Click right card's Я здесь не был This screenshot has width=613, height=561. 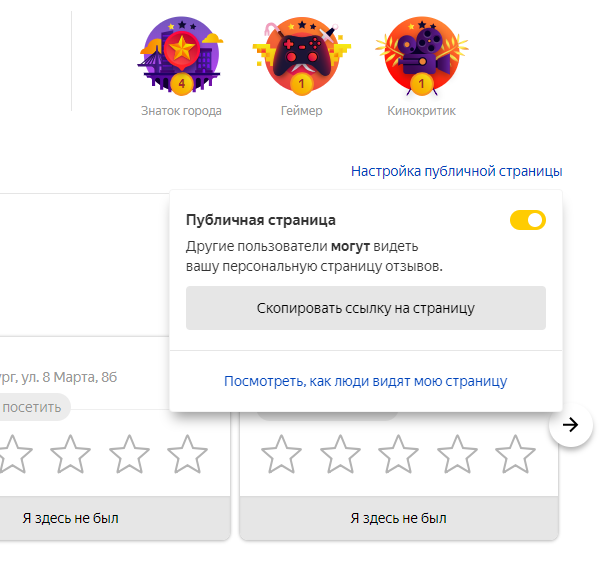[x=399, y=518]
